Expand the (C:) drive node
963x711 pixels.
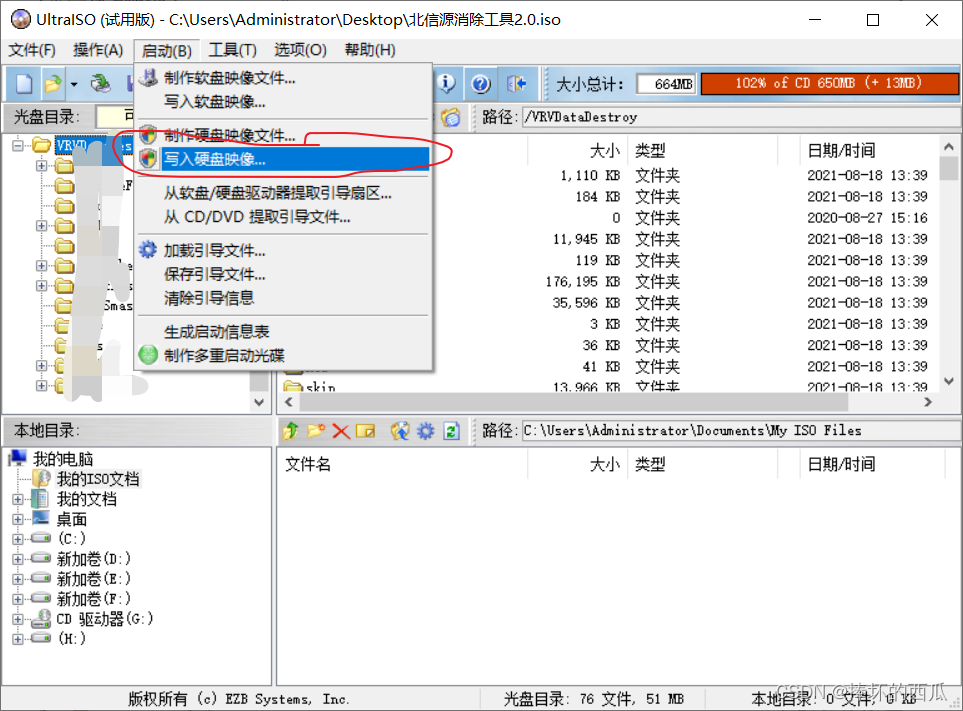(18, 539)
